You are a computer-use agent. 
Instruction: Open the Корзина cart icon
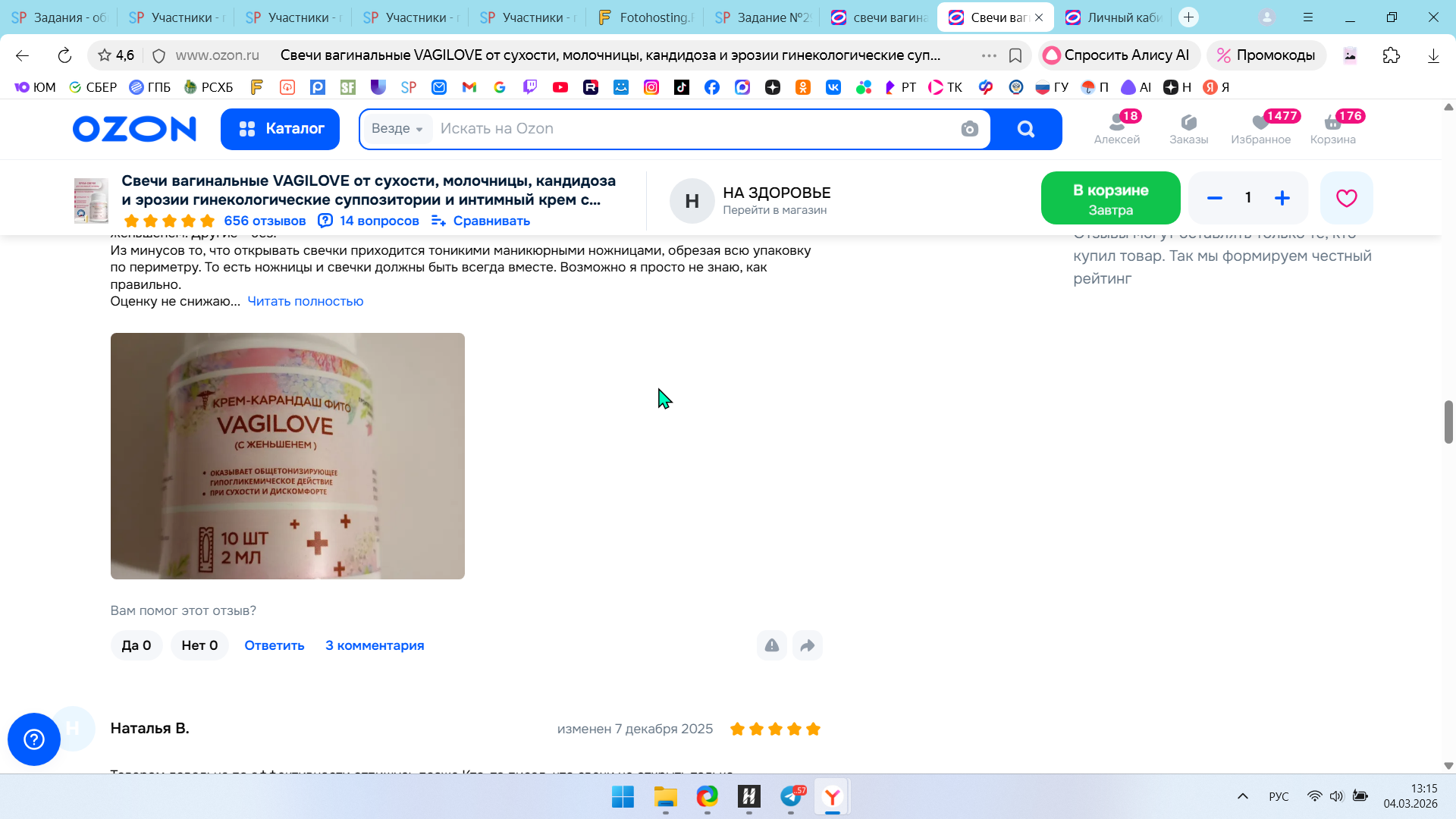(x=1332, y=128)
